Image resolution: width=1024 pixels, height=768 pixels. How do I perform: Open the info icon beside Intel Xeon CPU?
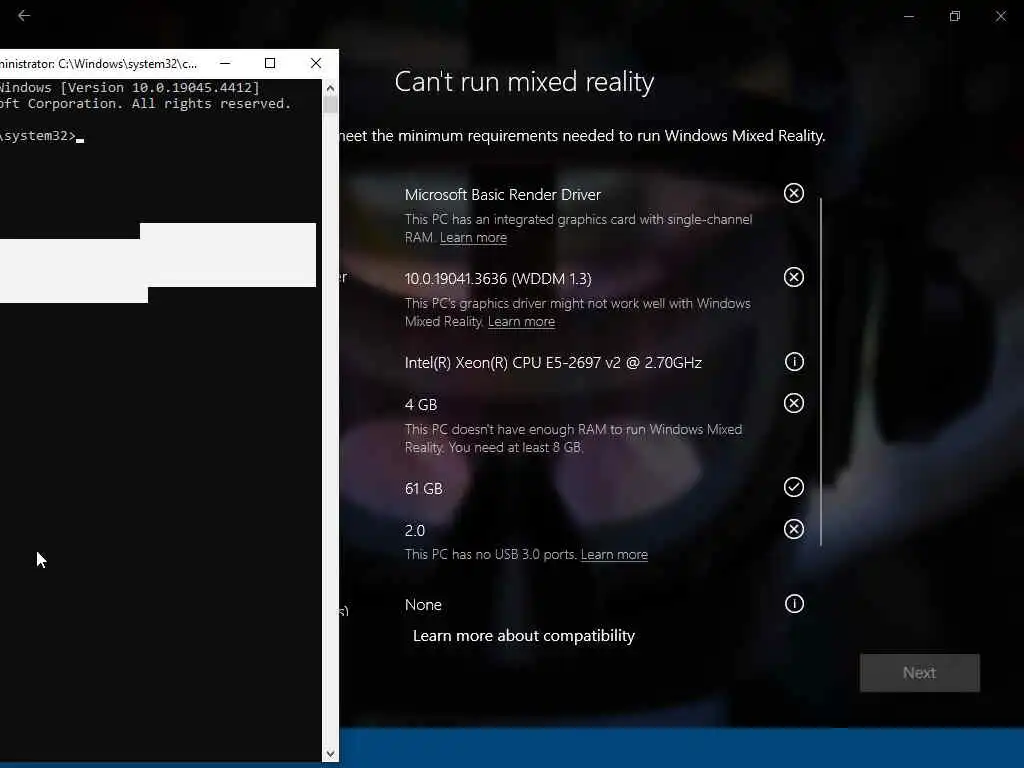coord(793,361)
